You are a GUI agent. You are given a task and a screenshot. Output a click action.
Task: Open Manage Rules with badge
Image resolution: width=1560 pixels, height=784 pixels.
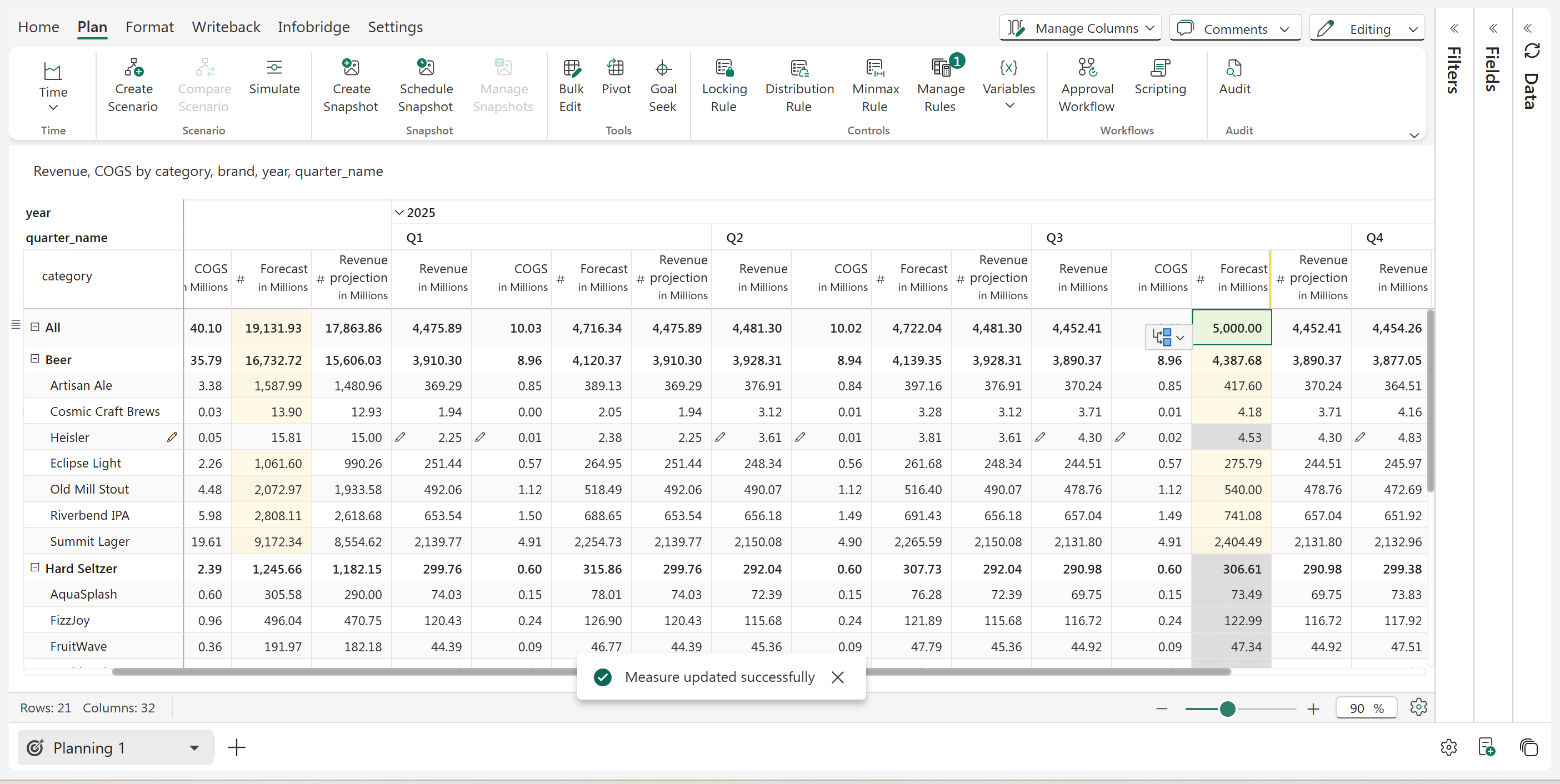(x=941, y=68)
